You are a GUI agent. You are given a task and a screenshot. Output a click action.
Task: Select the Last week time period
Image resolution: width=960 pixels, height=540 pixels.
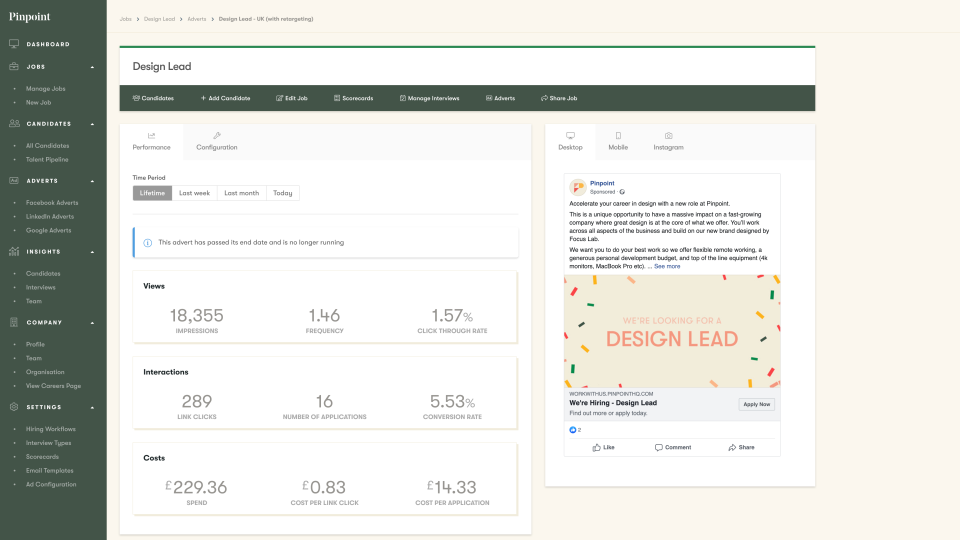click(x=194, y=193)
